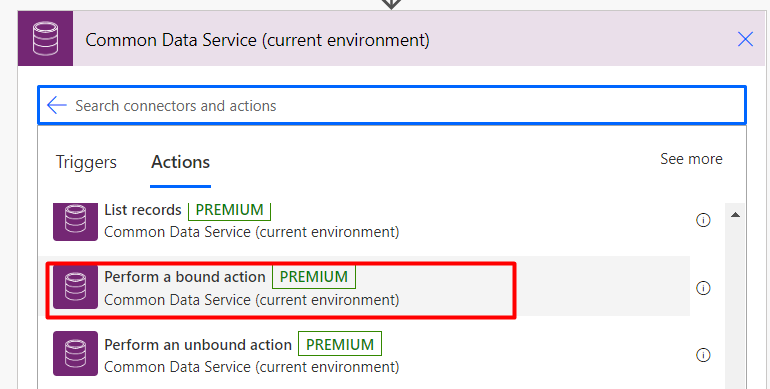Viewport: 770px width, 389px height.
Task: Show info for the List records action
Action: click(x=703, y=220)
